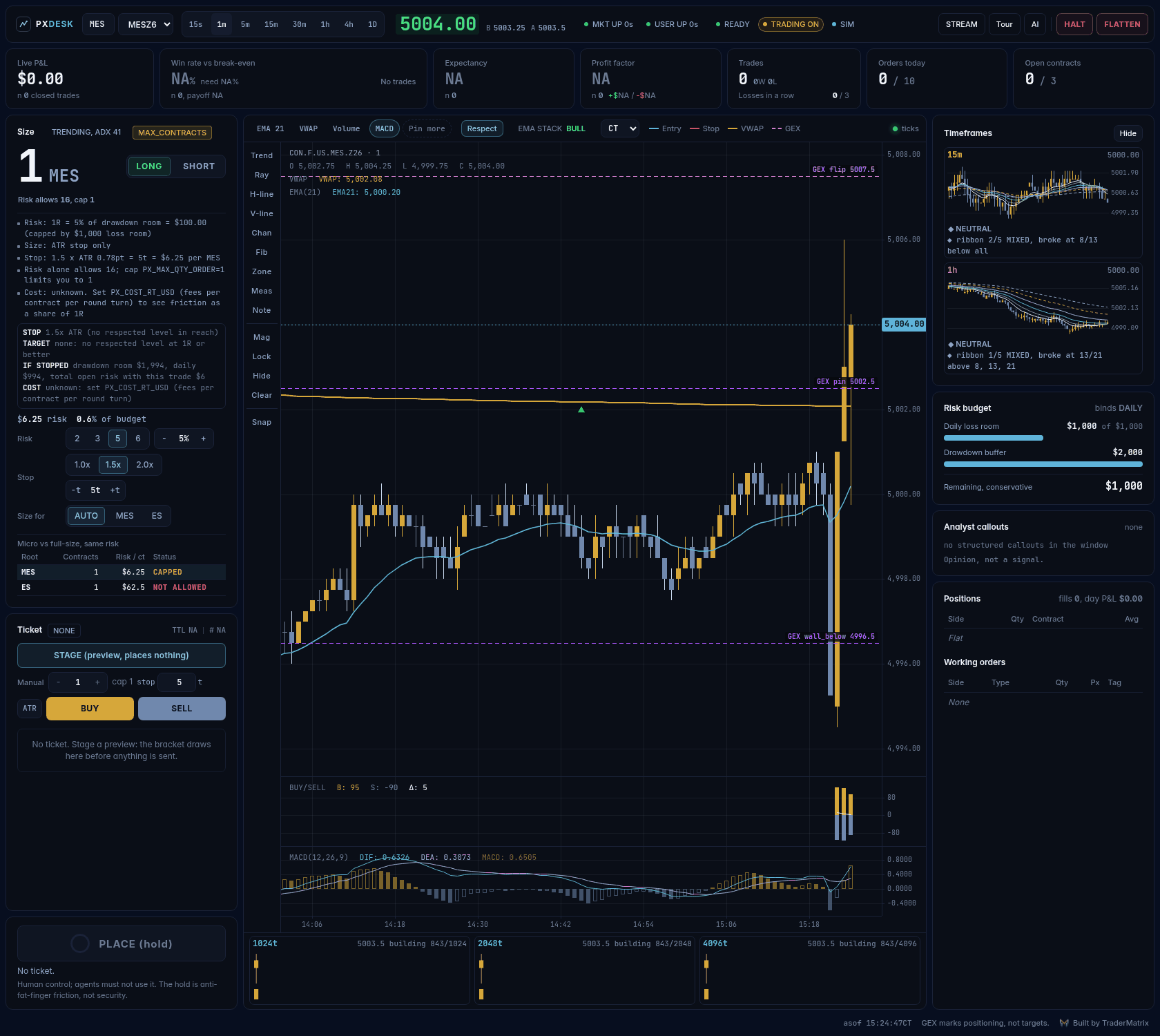
Task: Select the Zone drawing tool
Action: point(262,271)
